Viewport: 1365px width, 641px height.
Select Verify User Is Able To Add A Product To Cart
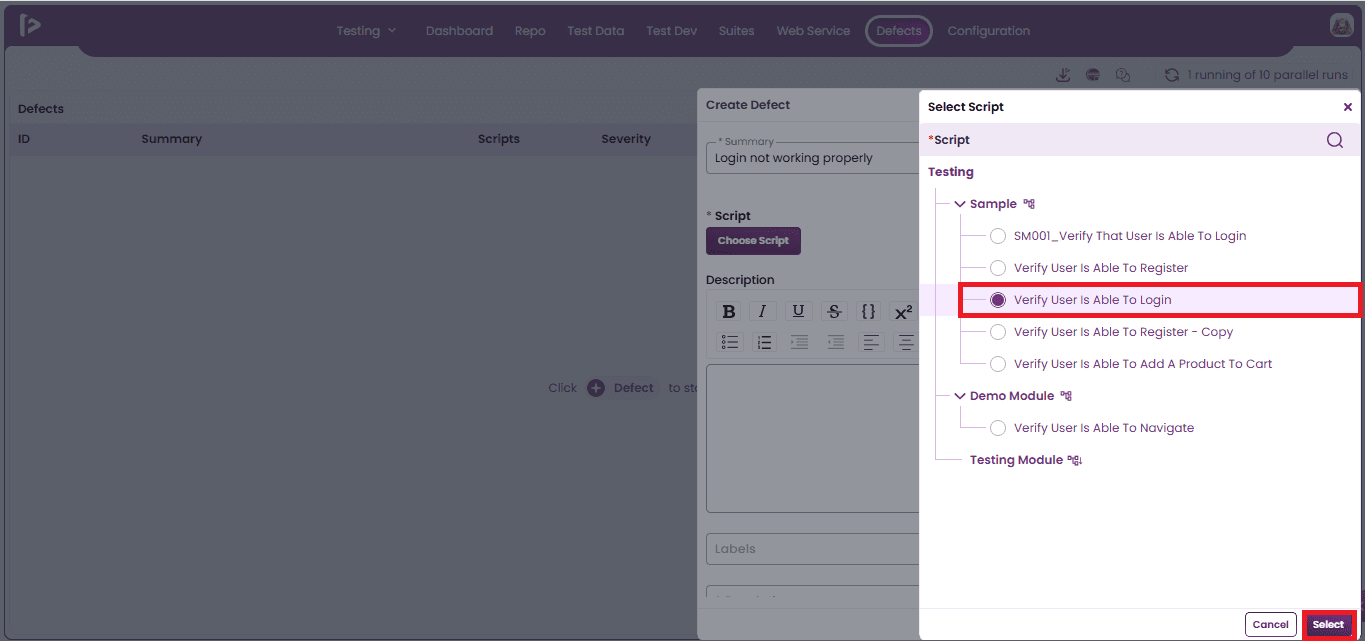998,364
